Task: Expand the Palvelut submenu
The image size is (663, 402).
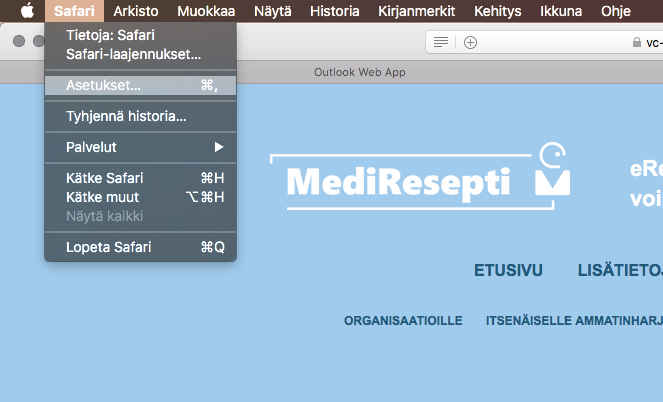Action: coord(140,147)
